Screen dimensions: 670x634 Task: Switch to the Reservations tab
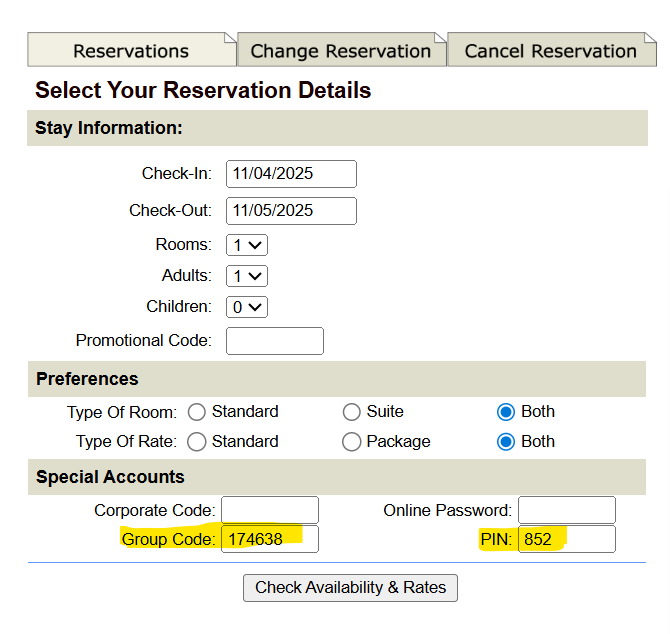pos(131,51)
